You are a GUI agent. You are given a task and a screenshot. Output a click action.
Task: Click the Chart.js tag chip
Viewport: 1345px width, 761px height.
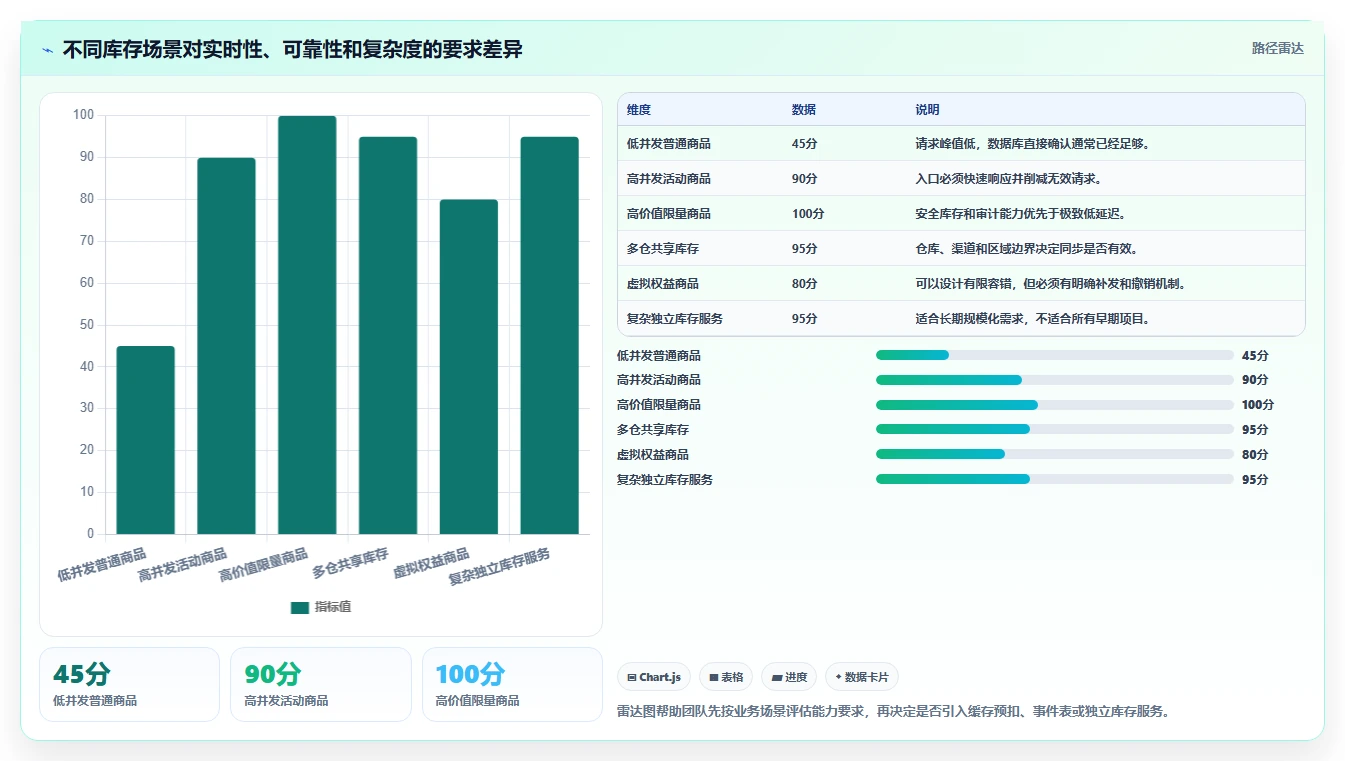coord(654,677)
